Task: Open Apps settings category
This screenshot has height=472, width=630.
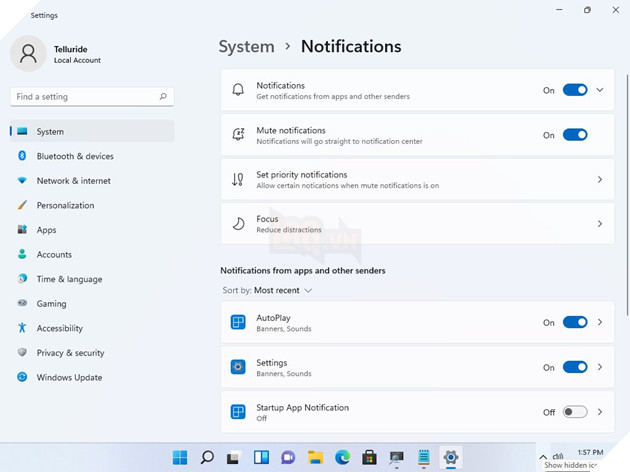Action: 92,230
